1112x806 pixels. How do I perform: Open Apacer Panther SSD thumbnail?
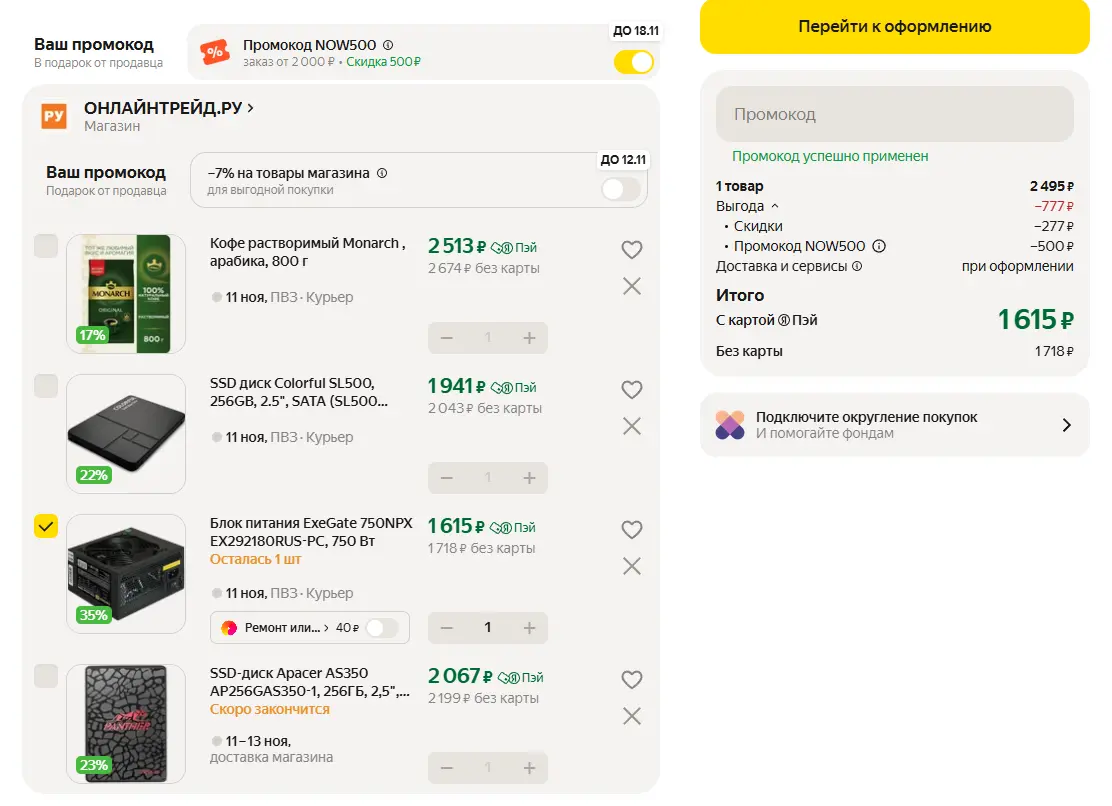[126, 724]
